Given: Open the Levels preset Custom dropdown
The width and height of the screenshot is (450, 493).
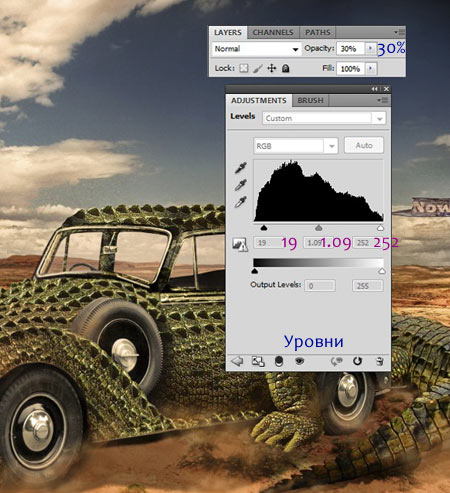Looking at the screenshot, I should (324, 118).
